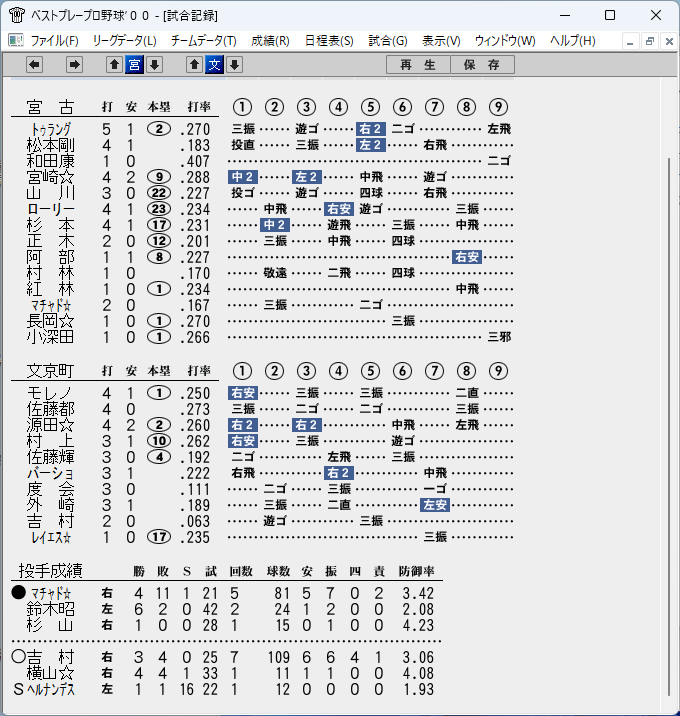Minimize the inner document window
Screen dimensions: 680x716
(630, 42)
